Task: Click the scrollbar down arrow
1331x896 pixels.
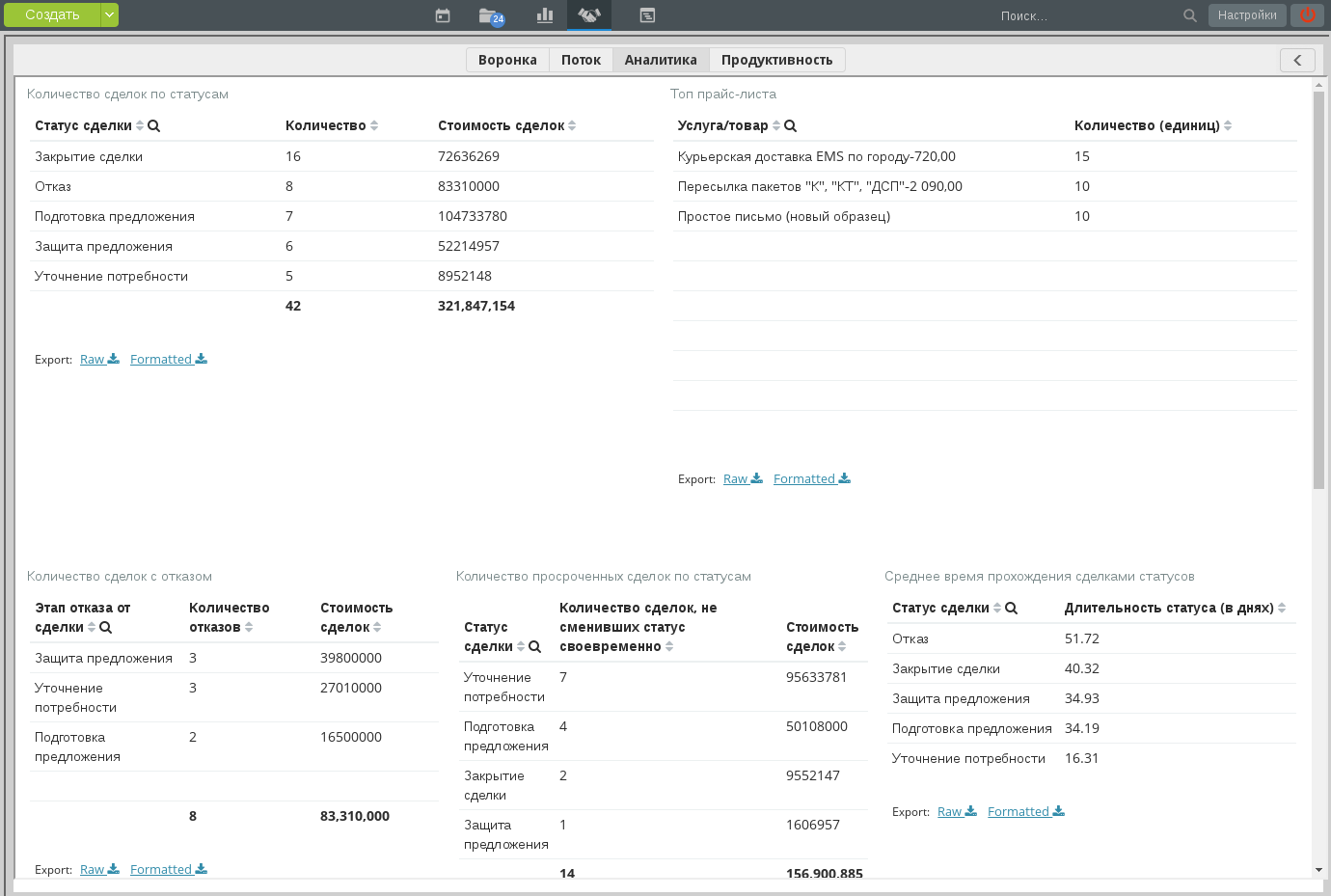Action: coord(1318,870)
